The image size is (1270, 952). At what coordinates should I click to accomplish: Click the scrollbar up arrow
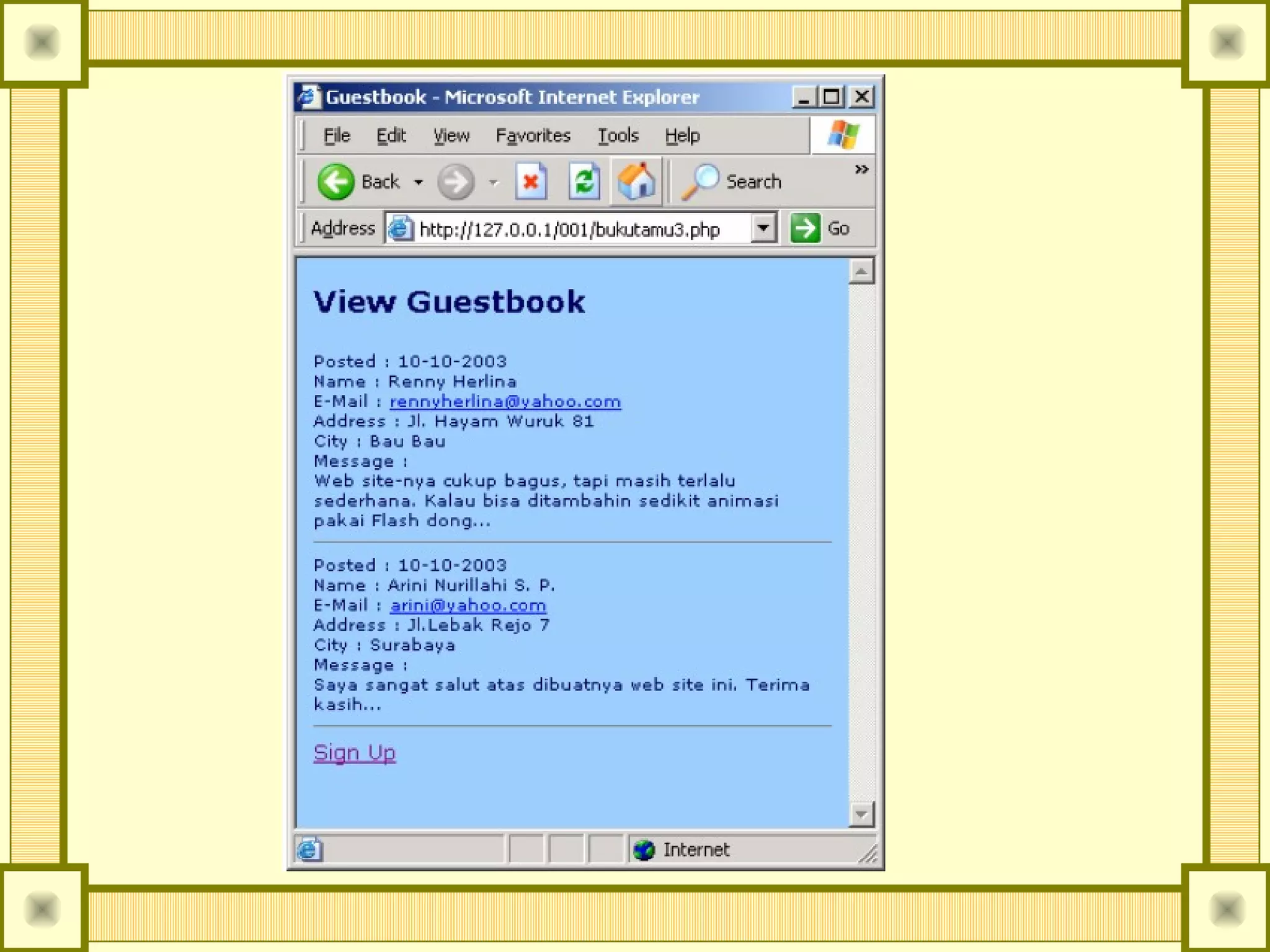(861, 271)
